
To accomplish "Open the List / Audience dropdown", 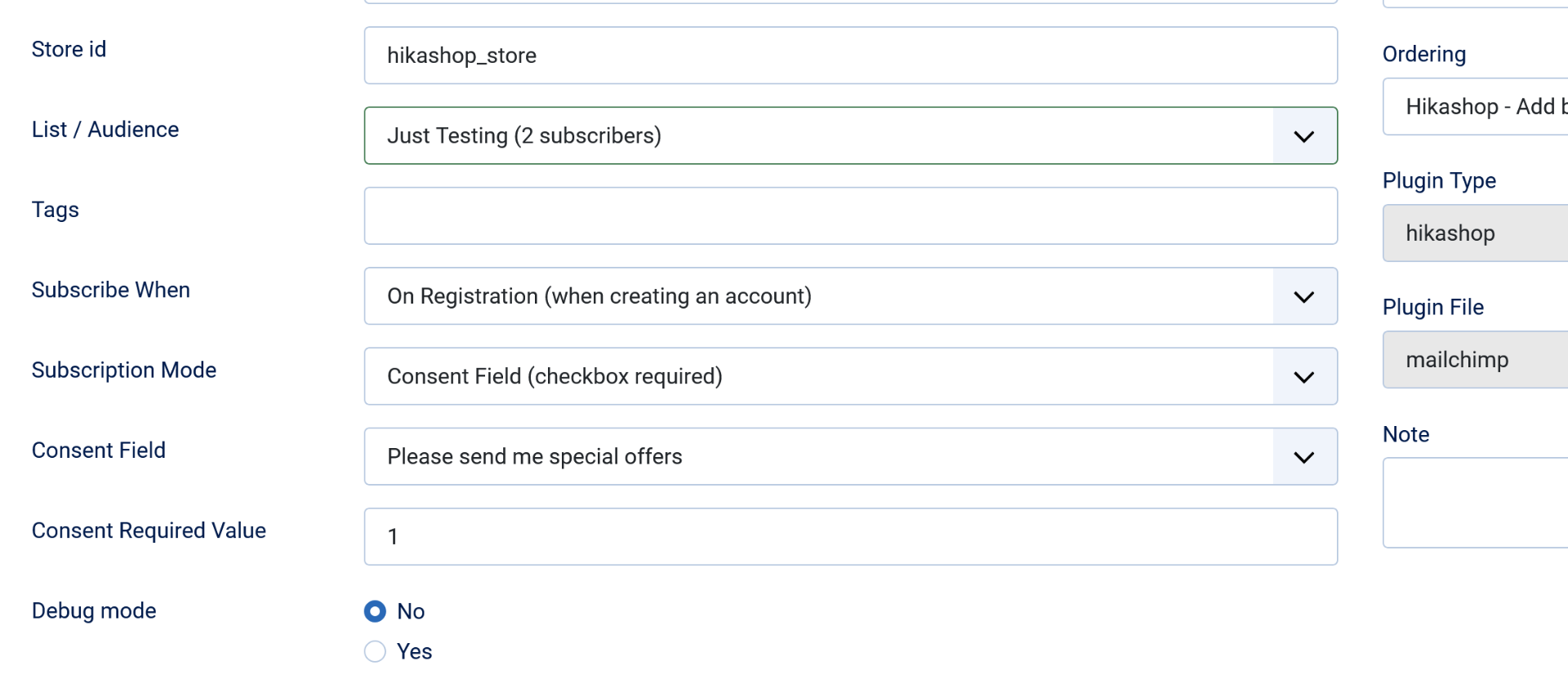I will (817, 135).
